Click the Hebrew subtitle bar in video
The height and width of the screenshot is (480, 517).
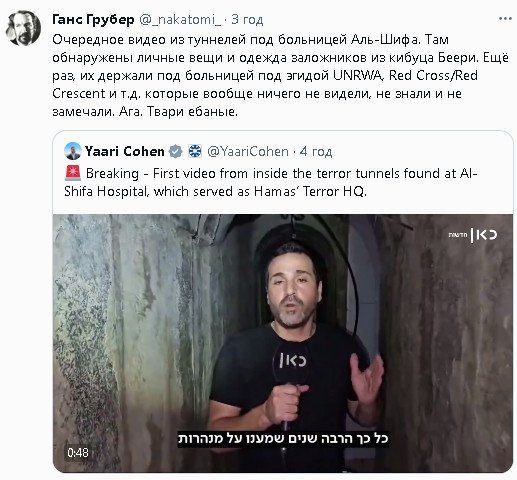point(283,438)
